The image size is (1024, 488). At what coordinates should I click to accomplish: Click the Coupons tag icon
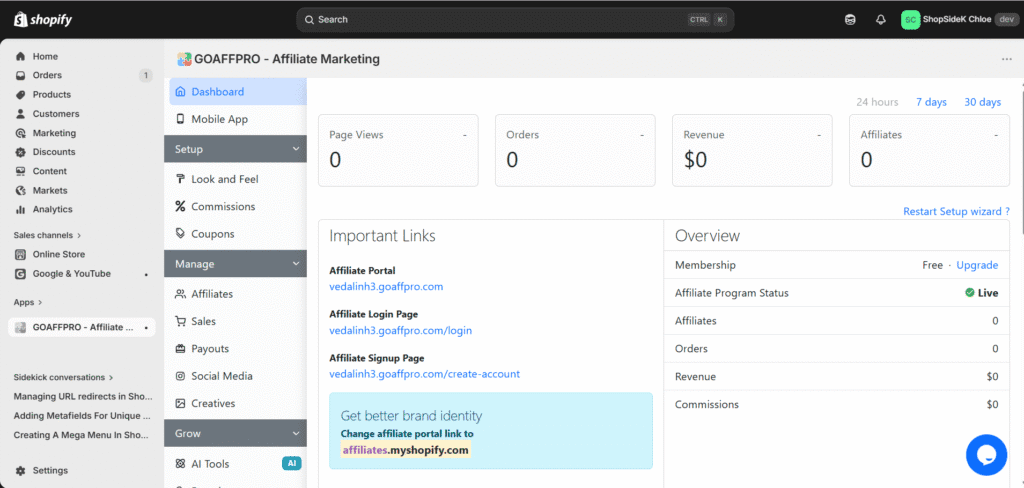pos(180,234)
